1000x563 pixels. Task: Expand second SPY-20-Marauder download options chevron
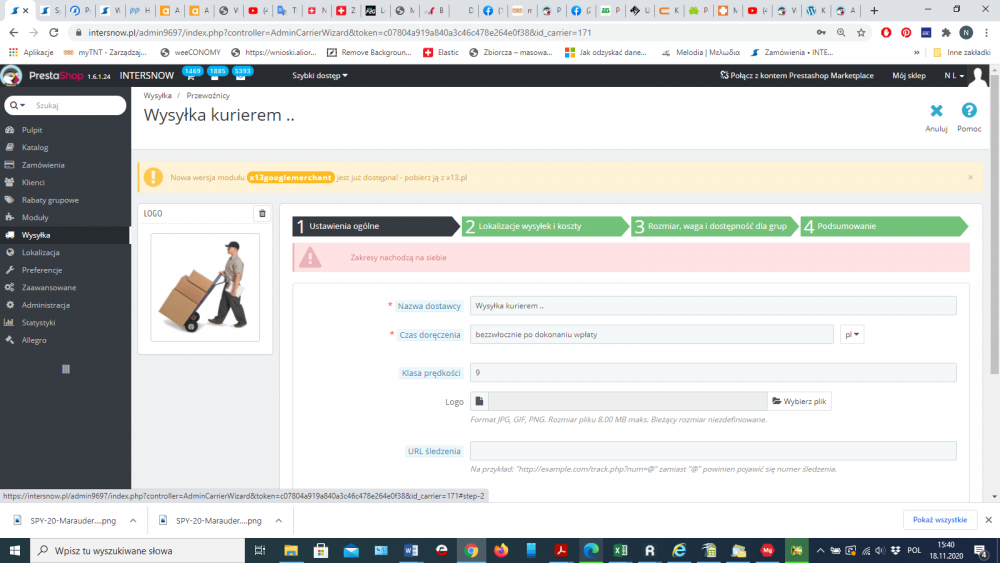[x=279, y=521]
